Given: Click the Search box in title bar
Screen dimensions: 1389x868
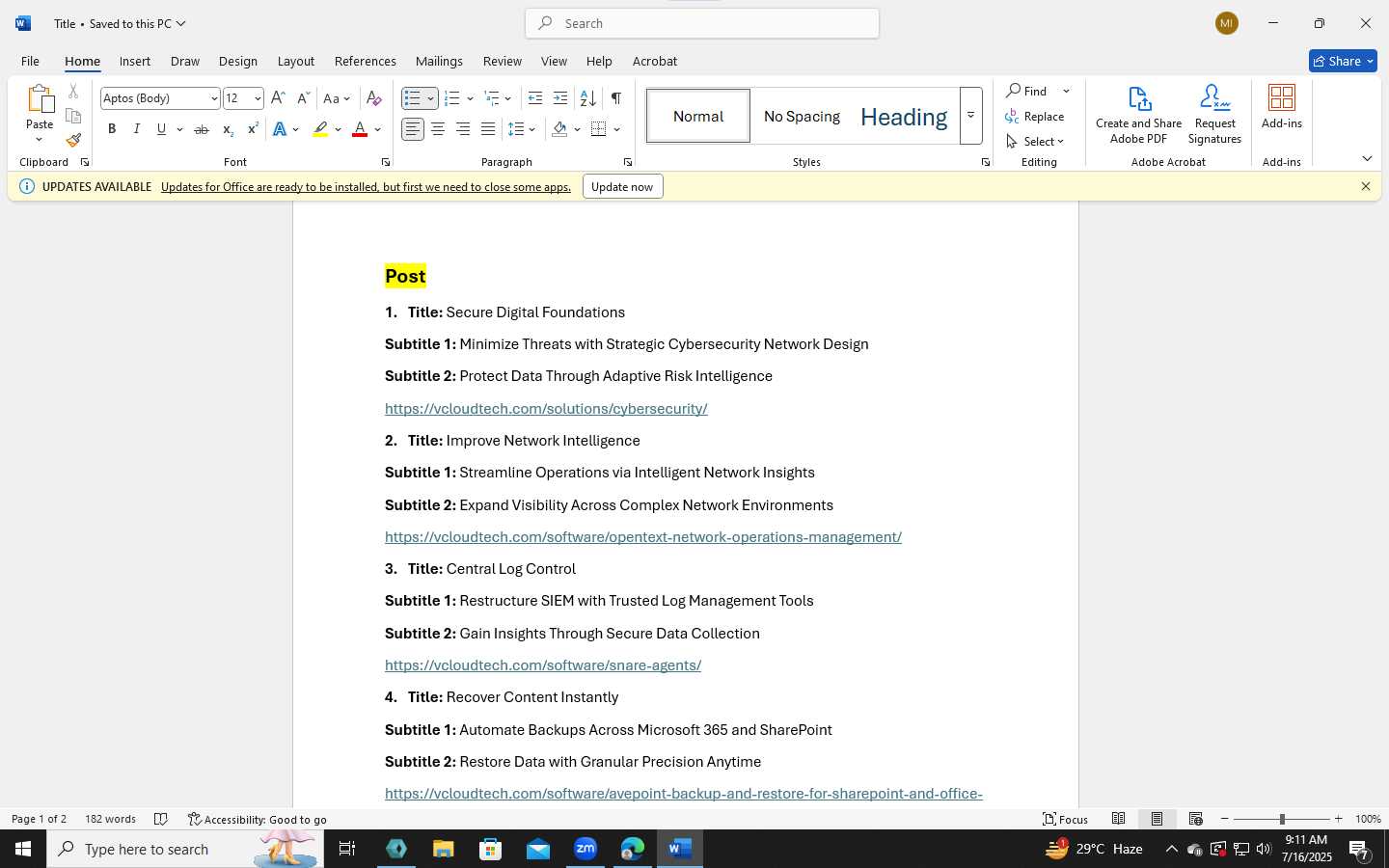Looking at the screenshot, I should pyautogui.click(x=702, y=23).
